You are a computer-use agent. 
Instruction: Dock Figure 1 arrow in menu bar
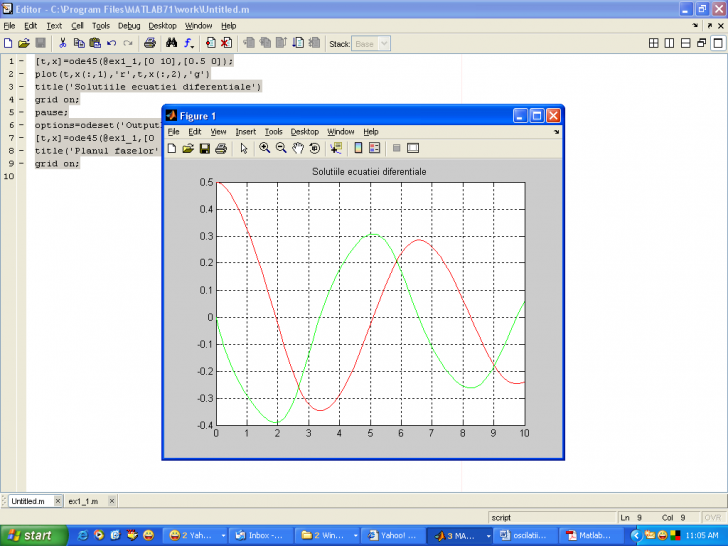556,132
